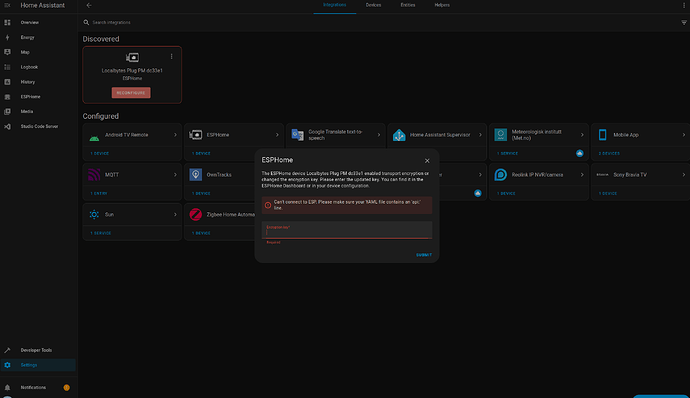Viewport: 690px width, 398px height.
Task: Expand the Android TV Remote chevron
Action: [x=175, y=135]
